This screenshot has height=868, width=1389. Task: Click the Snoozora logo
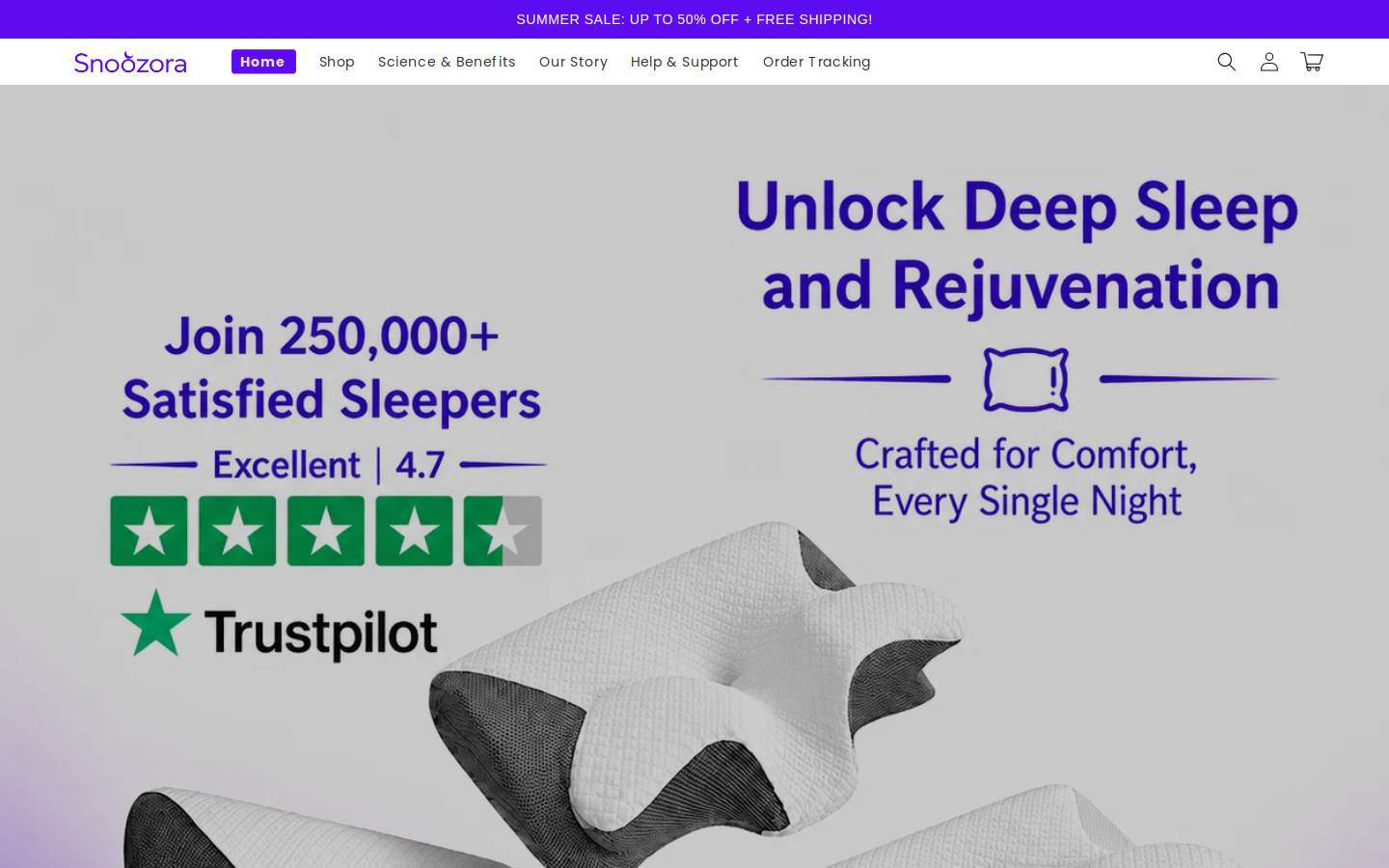coord(130,62)
